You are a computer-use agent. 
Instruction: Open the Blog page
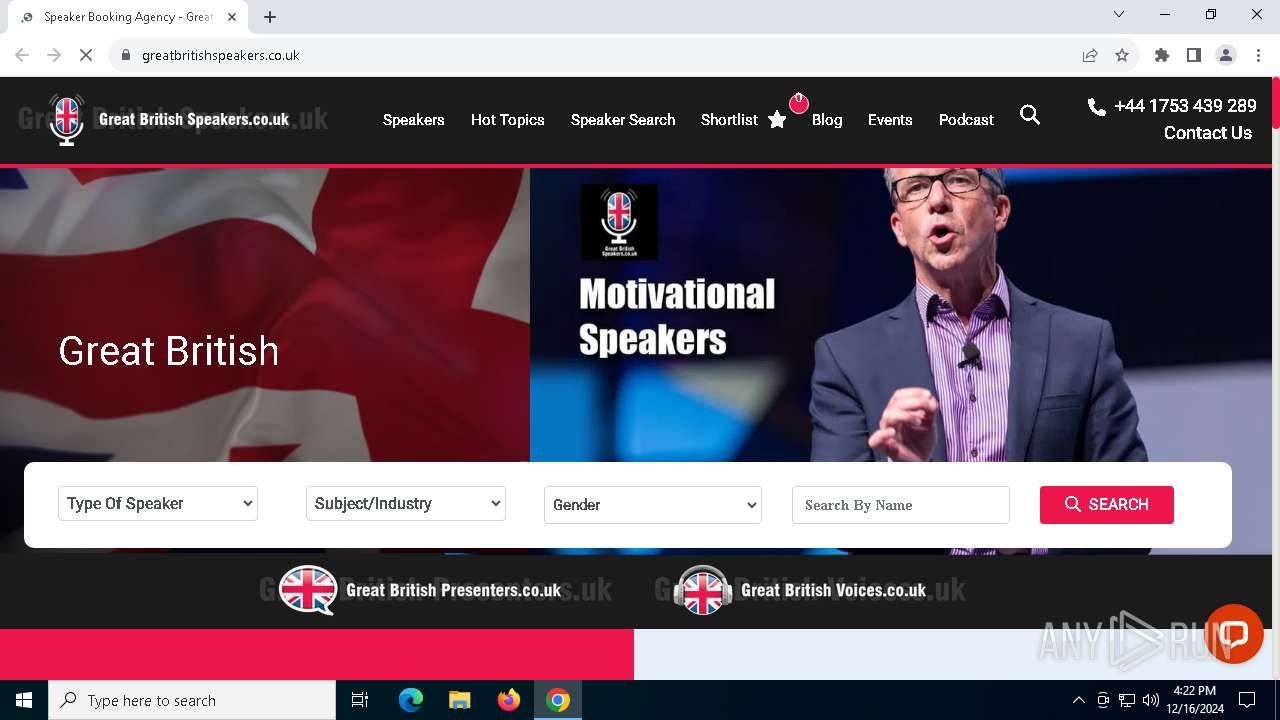[827, 120]
